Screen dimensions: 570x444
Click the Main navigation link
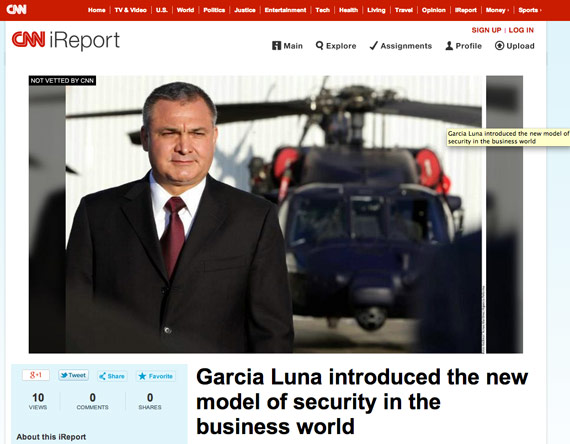point(293,46)
